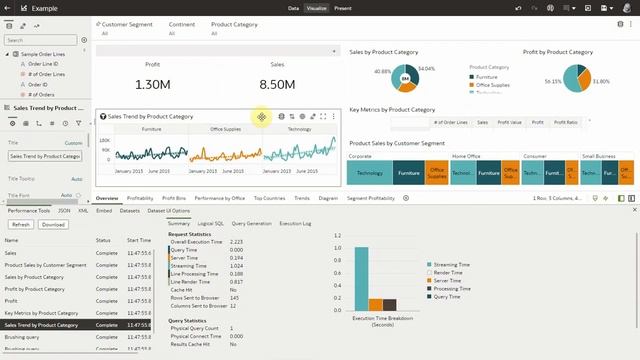Click the preview icon in the header
The height and width of the screenshot is (360, 640).
coord(588,8)
